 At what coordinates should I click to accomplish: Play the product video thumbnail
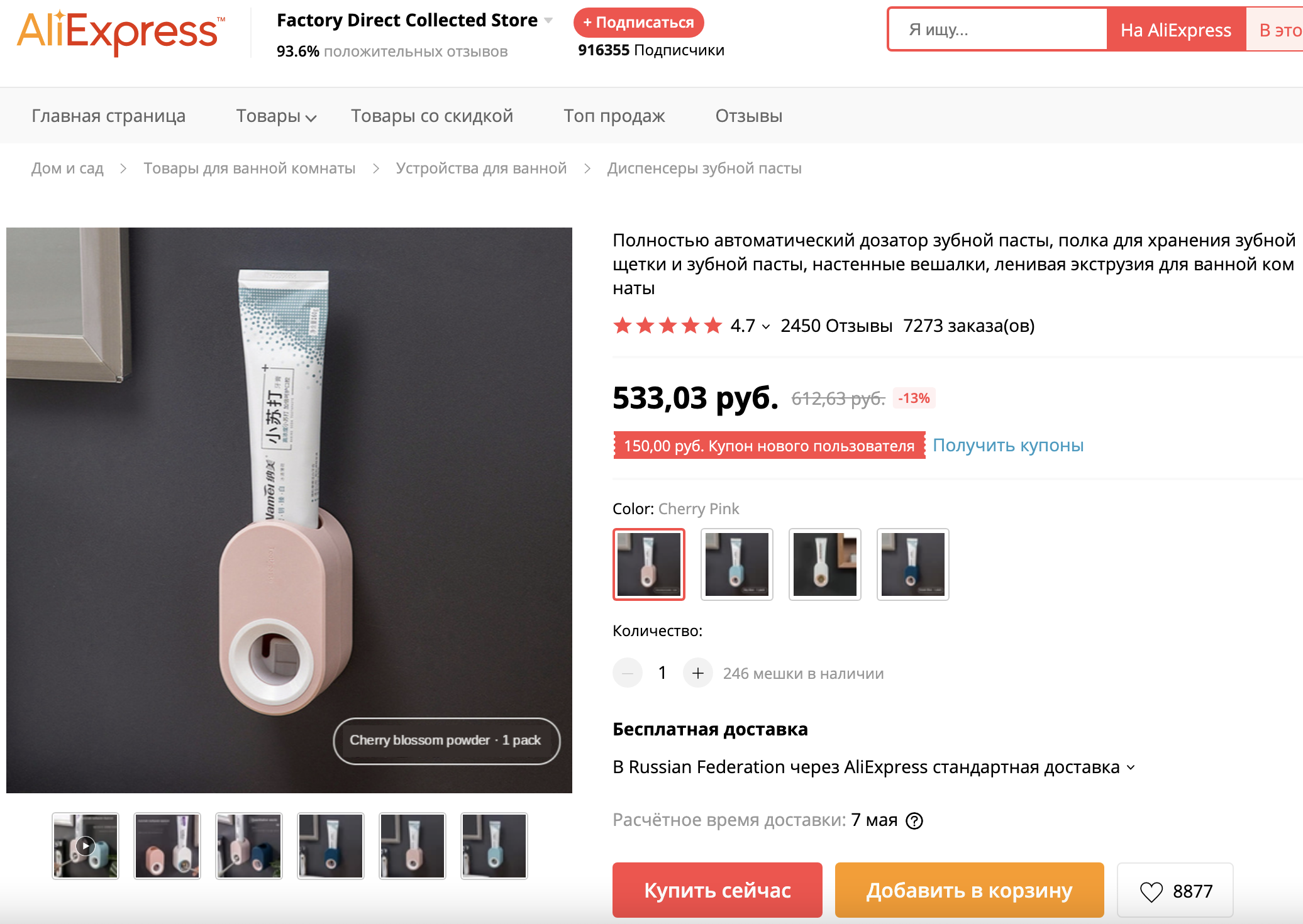click(86, 846)
